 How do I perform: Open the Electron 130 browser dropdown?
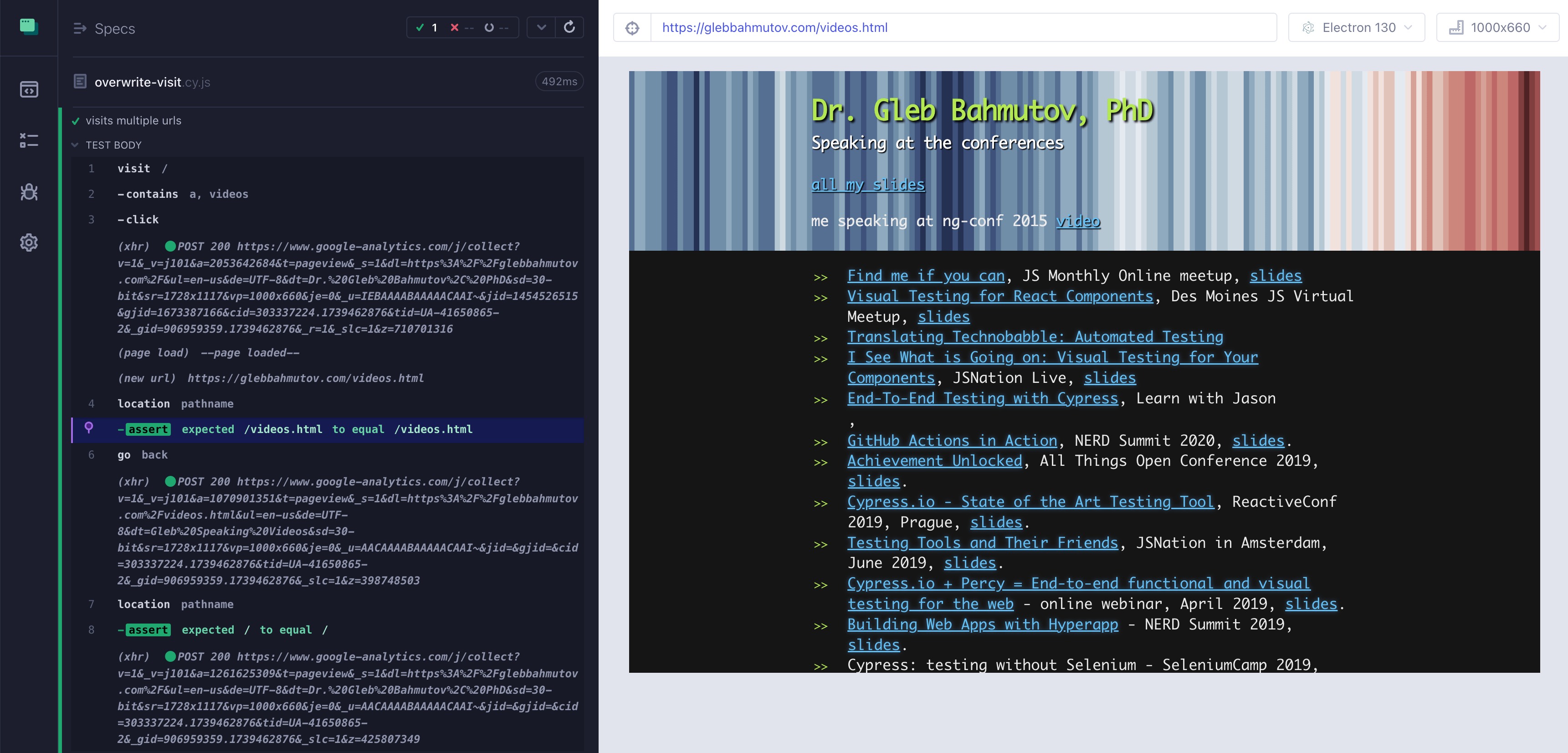pos(1356,27)
